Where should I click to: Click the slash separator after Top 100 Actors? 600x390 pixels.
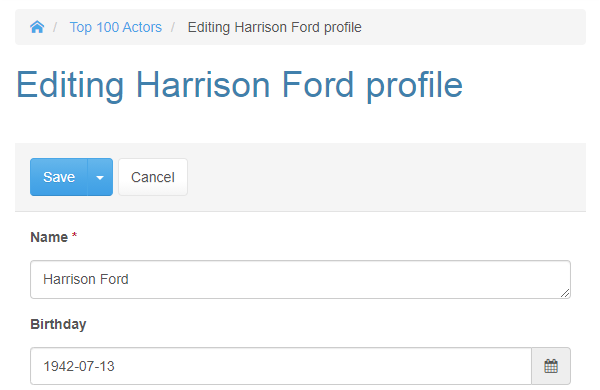(x=173, y=27)
